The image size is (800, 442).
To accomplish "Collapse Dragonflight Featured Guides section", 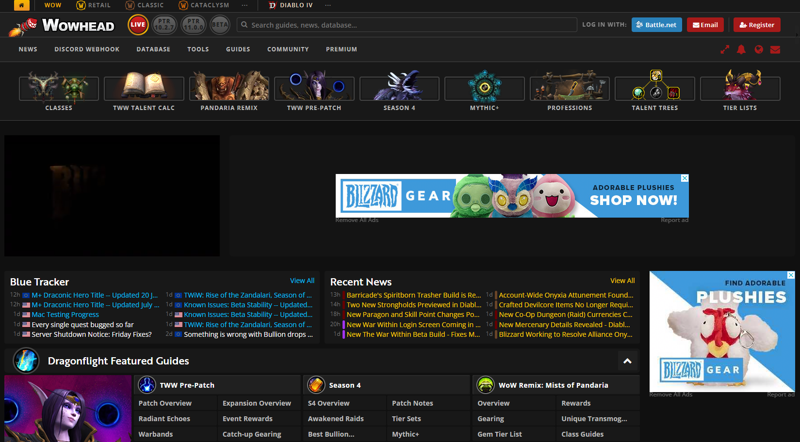I will [x=627, y=361].
